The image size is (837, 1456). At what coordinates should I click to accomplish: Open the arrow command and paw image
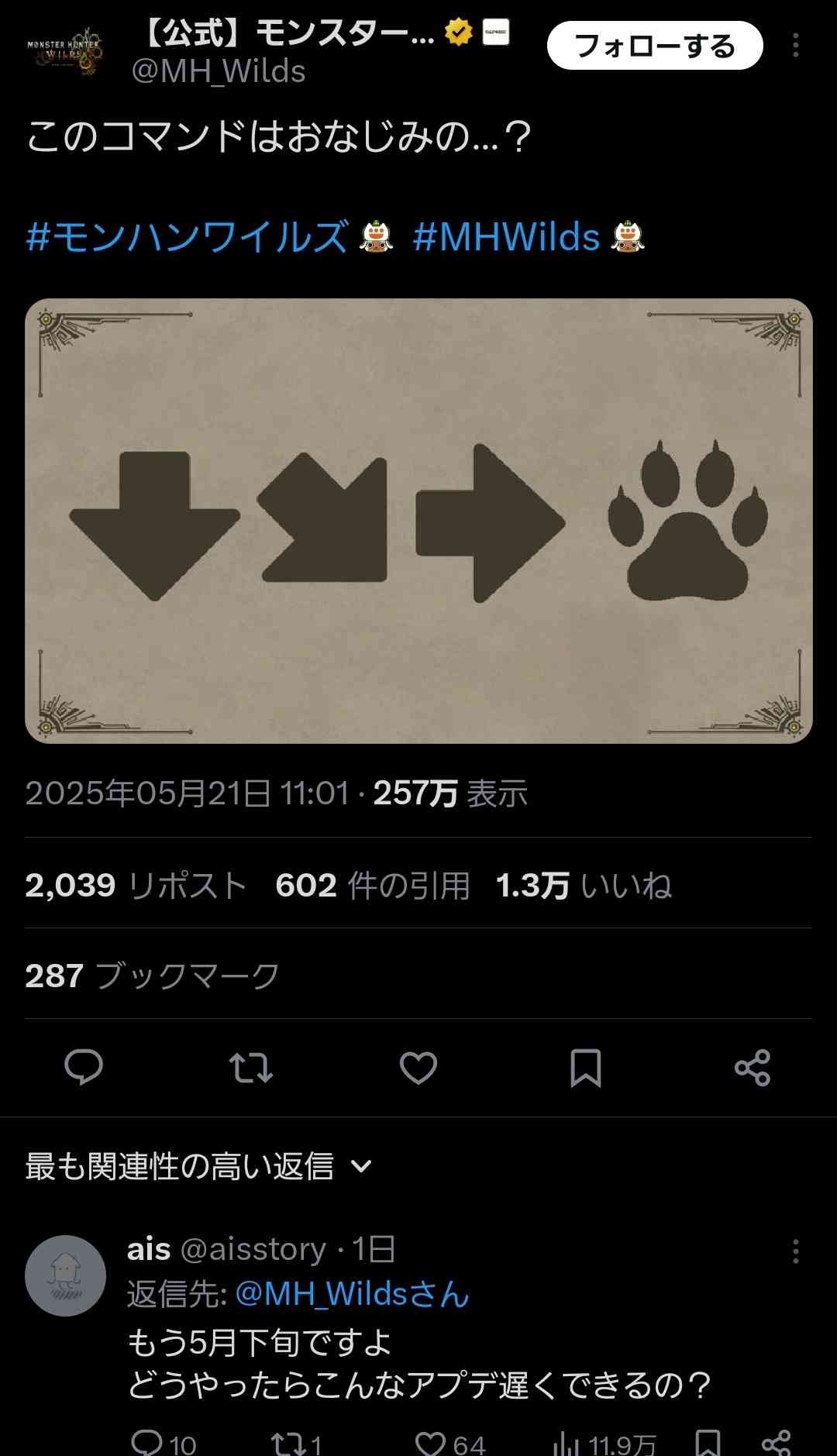(x=418, y=521)
